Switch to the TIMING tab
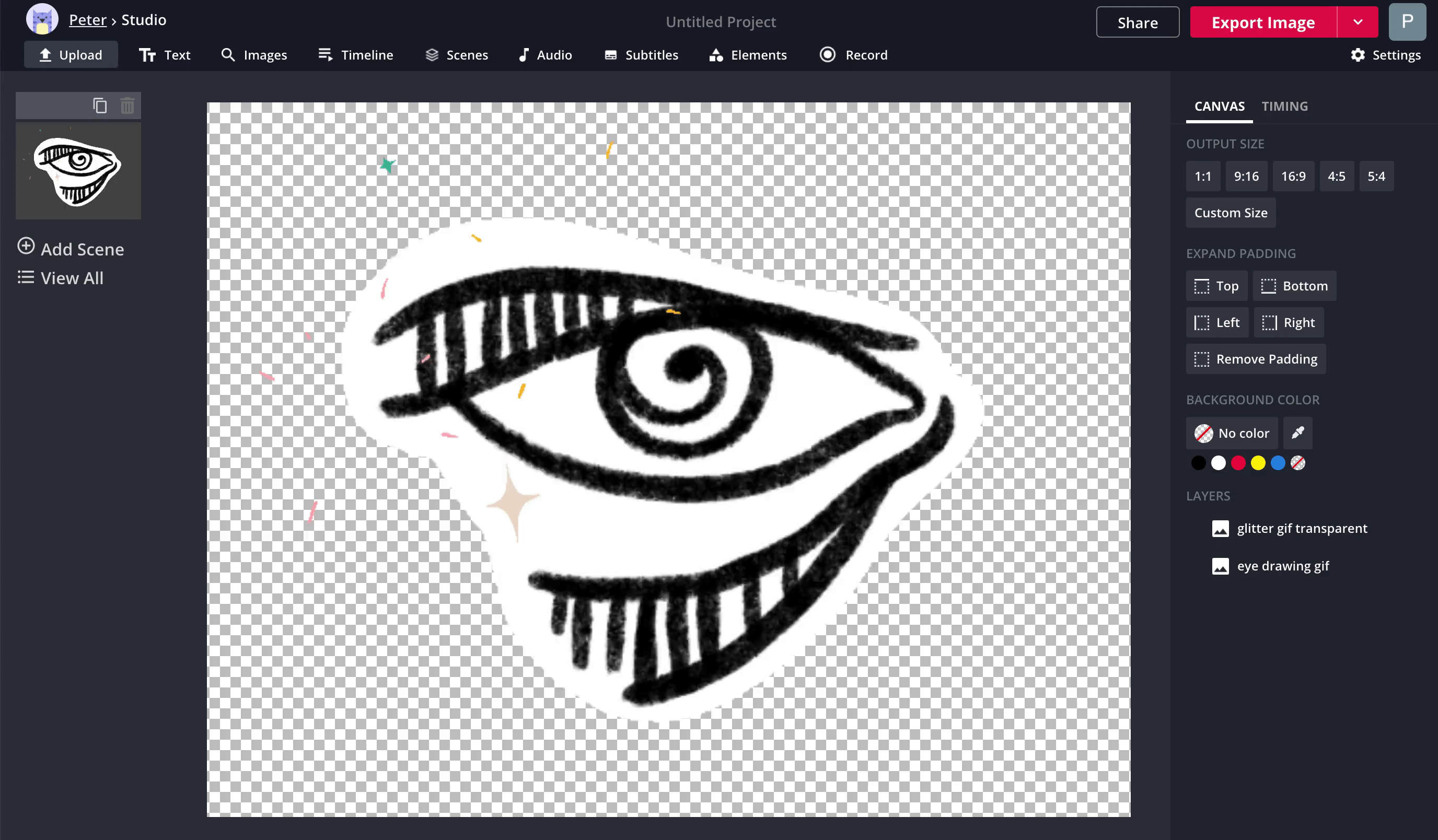The width and height of the screenshot is (1438, 840). pyautogui.click(x=1285, y=106)
